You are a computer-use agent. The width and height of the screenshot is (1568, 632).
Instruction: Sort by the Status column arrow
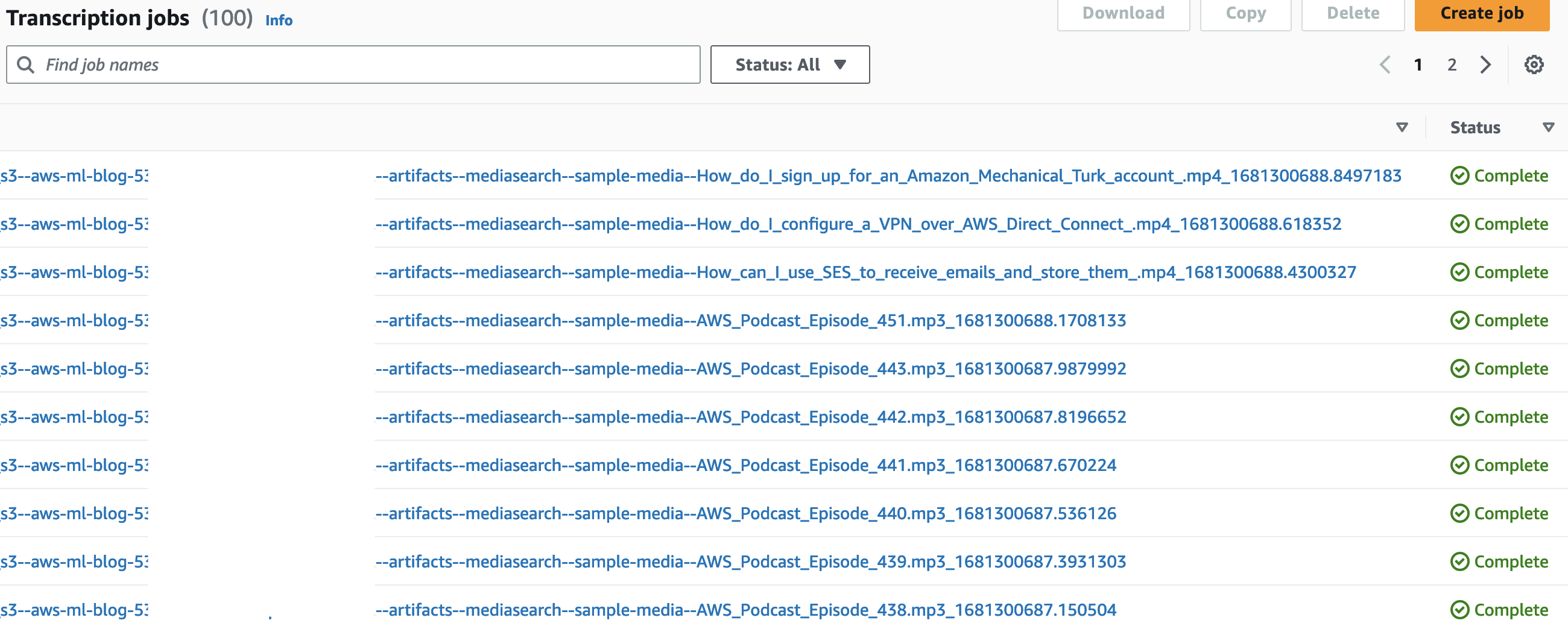[x=1549, y=127]
